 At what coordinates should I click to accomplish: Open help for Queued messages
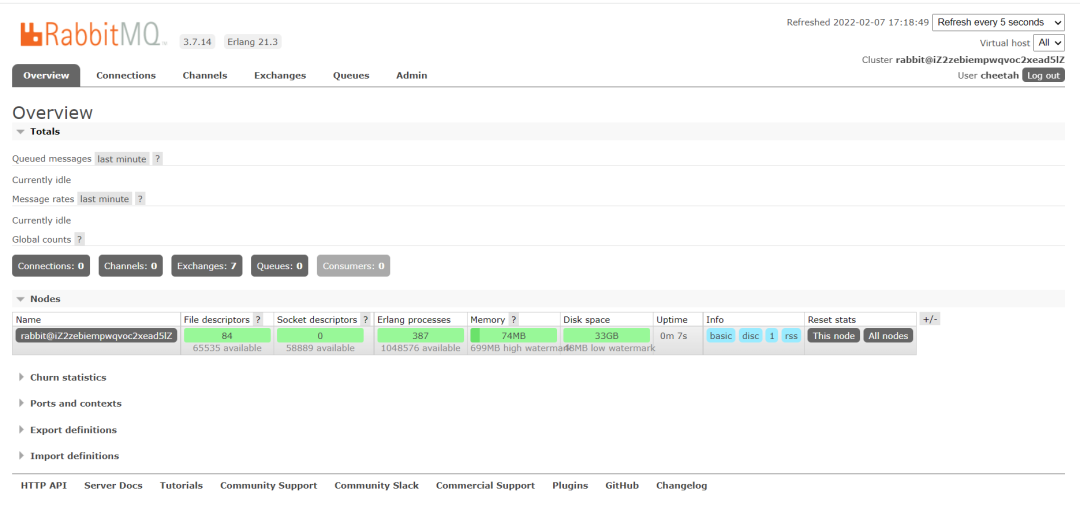[158, 158]
